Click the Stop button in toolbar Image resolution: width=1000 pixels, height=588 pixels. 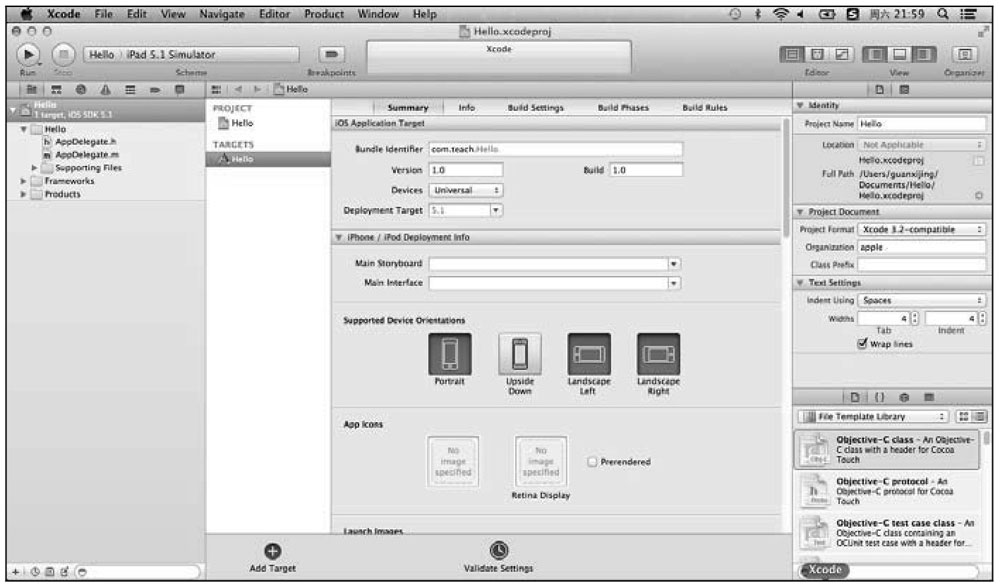pos(63,55)
